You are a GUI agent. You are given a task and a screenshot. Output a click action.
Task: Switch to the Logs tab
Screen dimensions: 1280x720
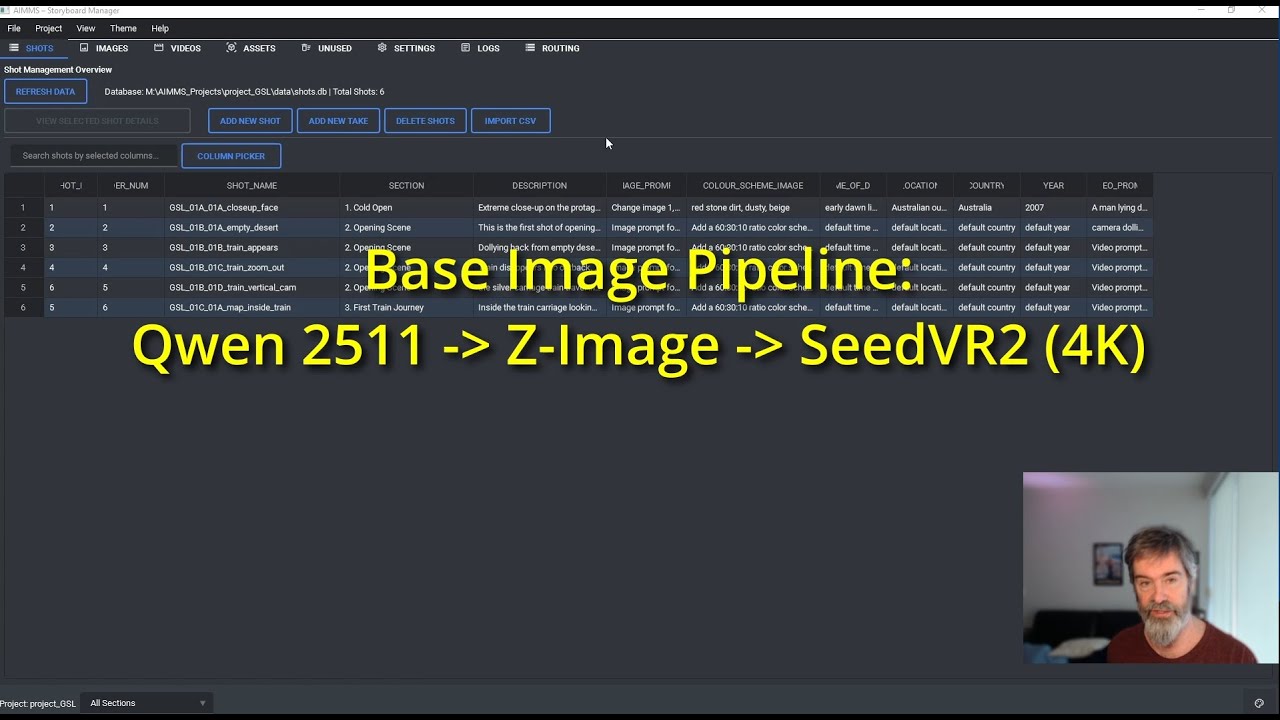click(480, 48)
